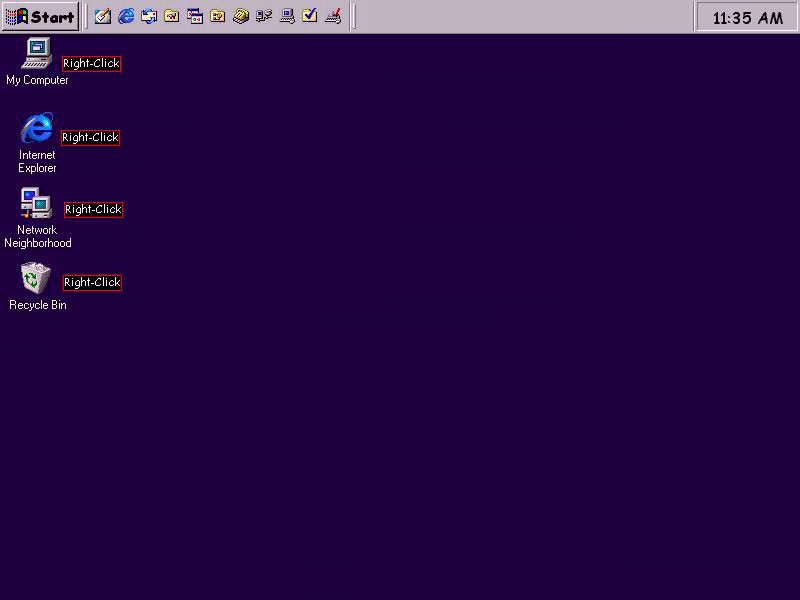Select the Internet Explorer desktop icon

click(37, 143)
